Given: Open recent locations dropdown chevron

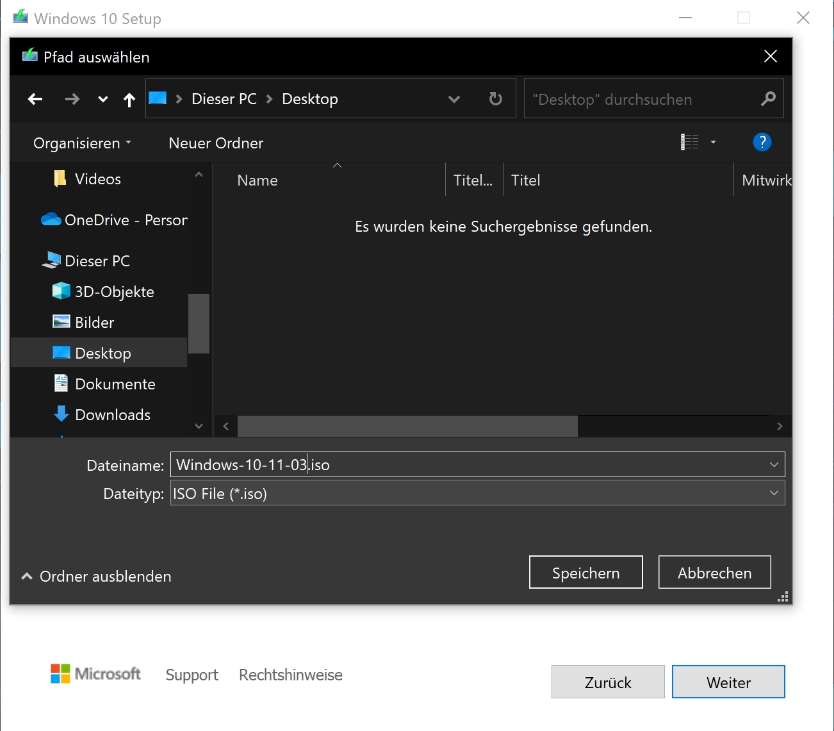Looking at the screenshot, I should [x=103, y=99].
